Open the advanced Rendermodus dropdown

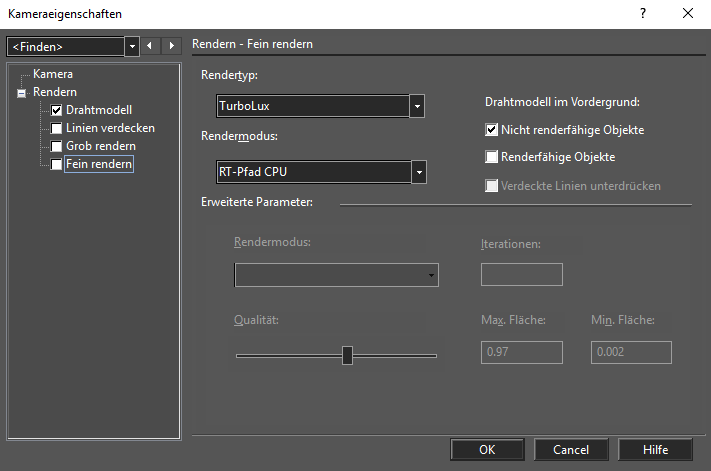click(431, 275)
